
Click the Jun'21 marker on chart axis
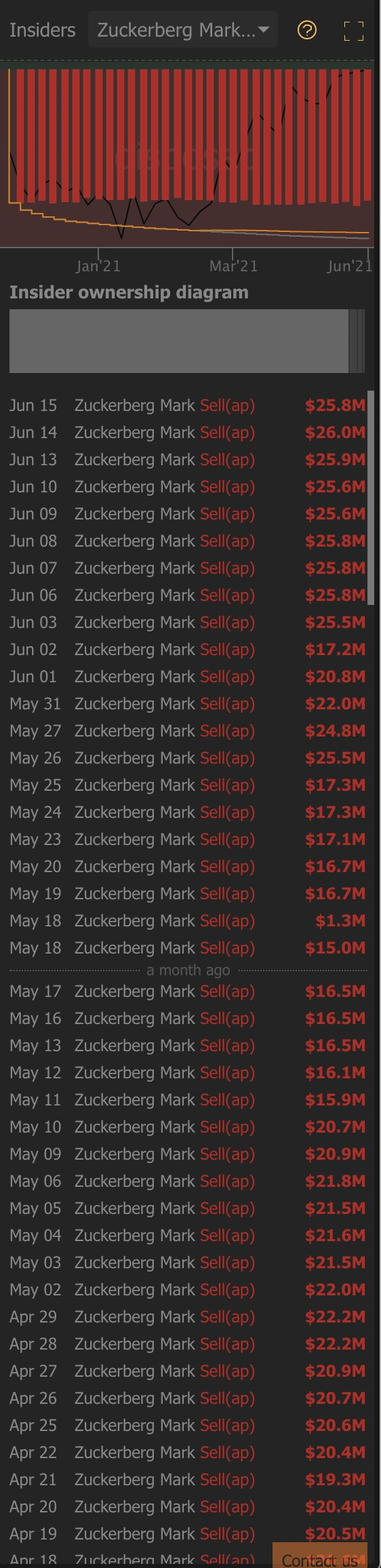[350, 265]
